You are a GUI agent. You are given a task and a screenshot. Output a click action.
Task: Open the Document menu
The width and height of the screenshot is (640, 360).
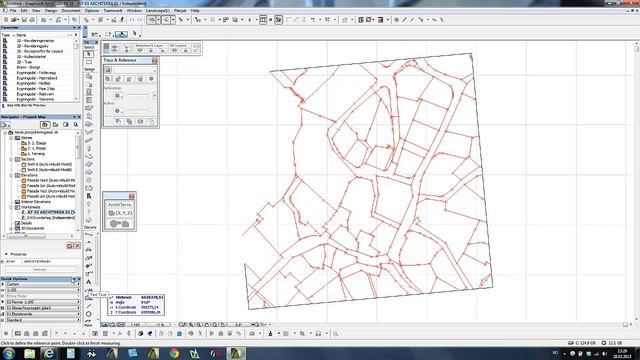[71, 11]
